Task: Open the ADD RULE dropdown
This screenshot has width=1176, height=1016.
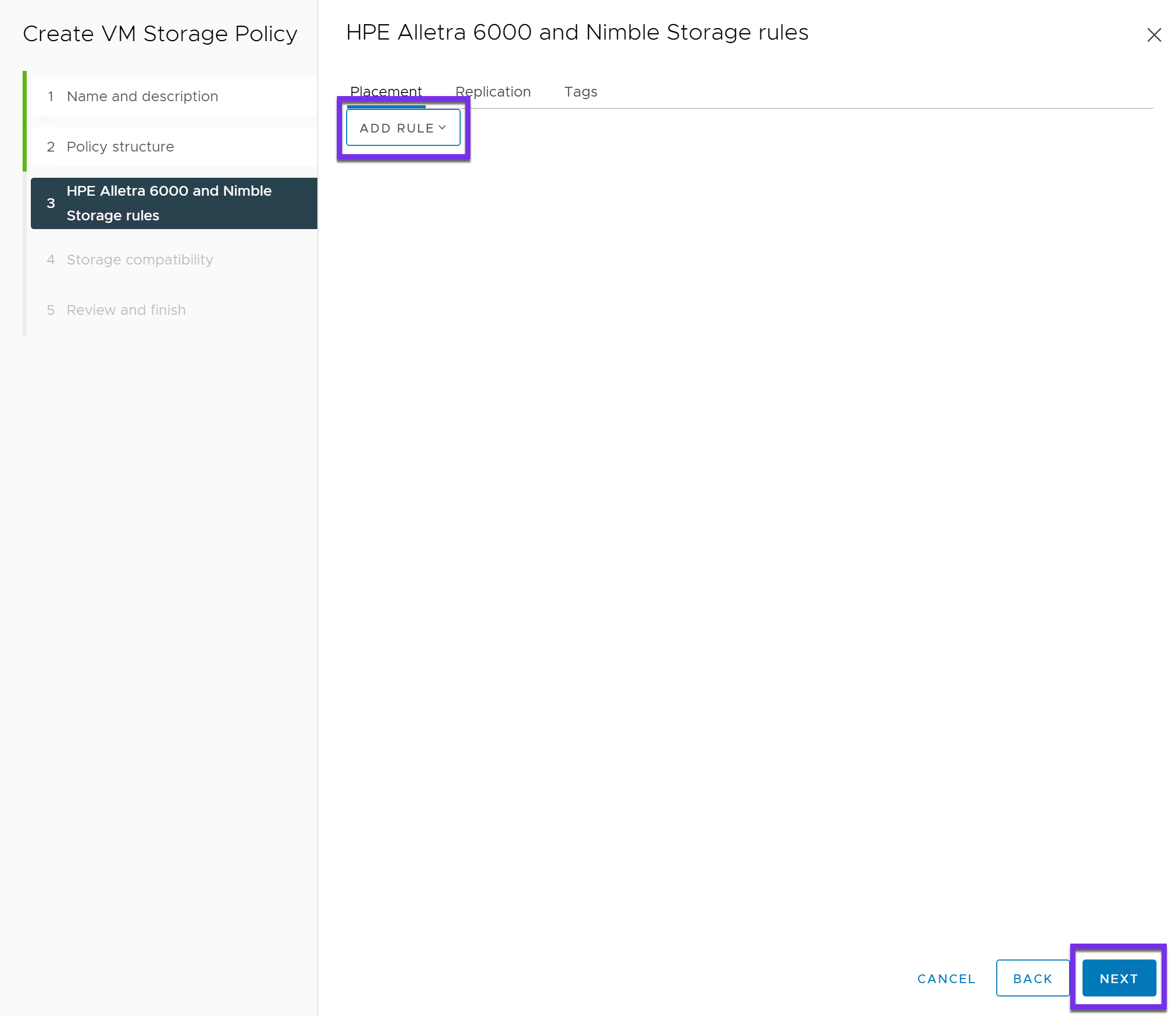Action: [x=403, y=128]
